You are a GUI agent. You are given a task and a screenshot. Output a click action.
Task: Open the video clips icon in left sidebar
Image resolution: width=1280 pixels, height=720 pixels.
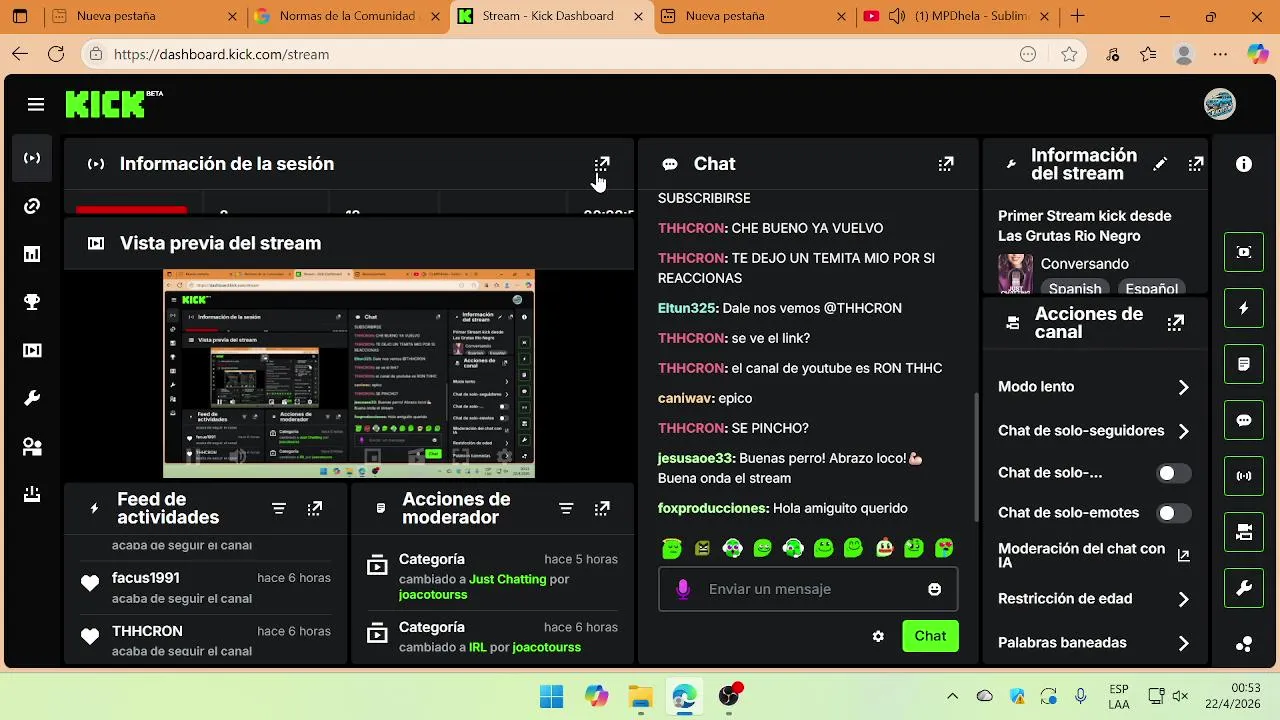tap(32, 350)
